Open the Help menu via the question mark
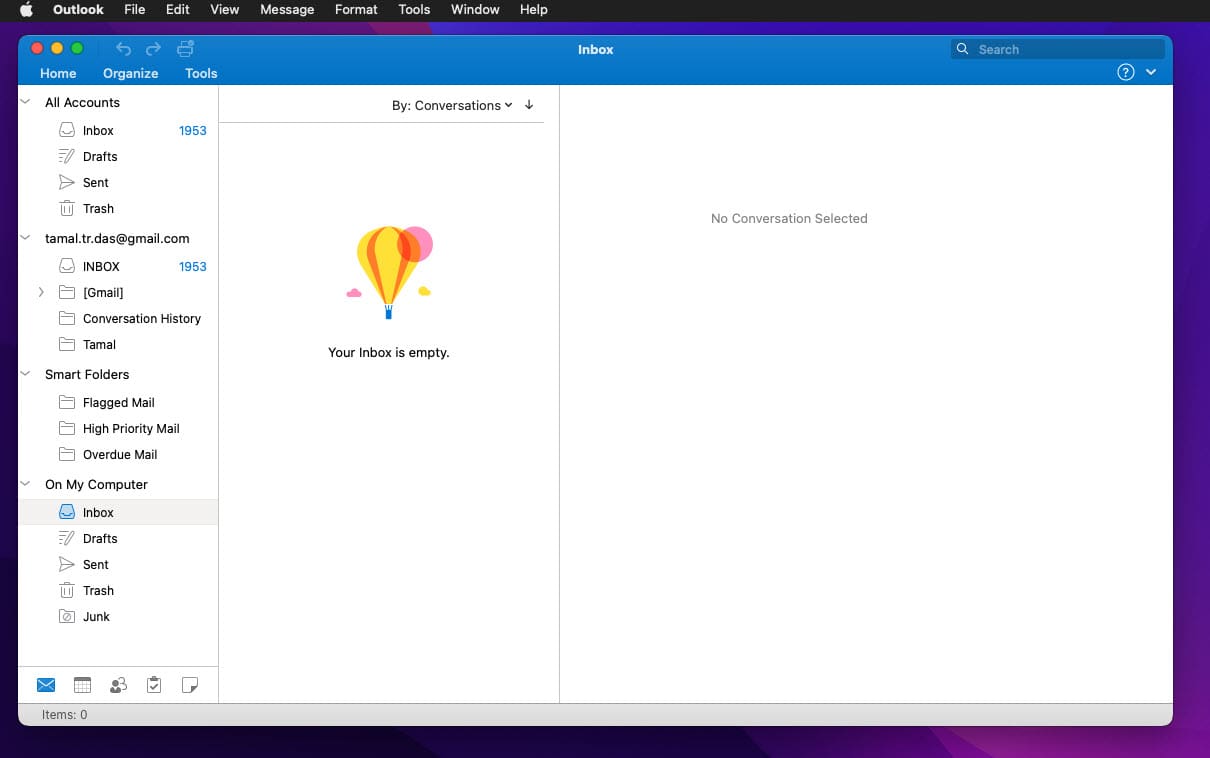The image size is (1210, 758). 1125,71
